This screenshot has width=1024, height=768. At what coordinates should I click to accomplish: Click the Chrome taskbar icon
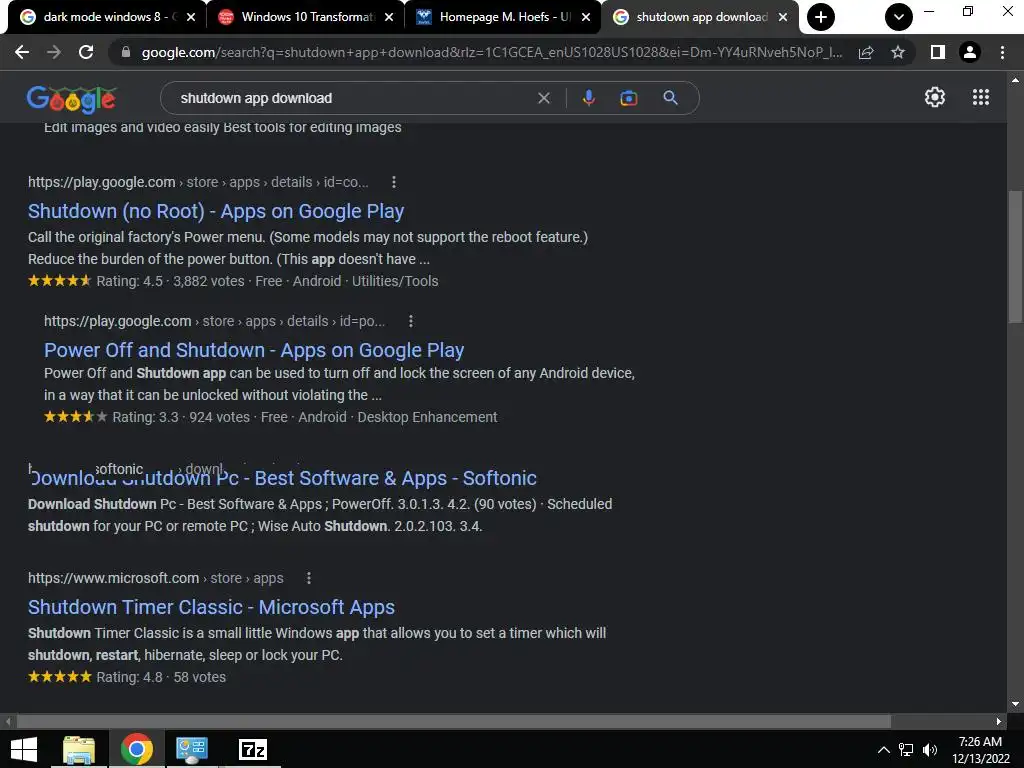coord(136,750)
